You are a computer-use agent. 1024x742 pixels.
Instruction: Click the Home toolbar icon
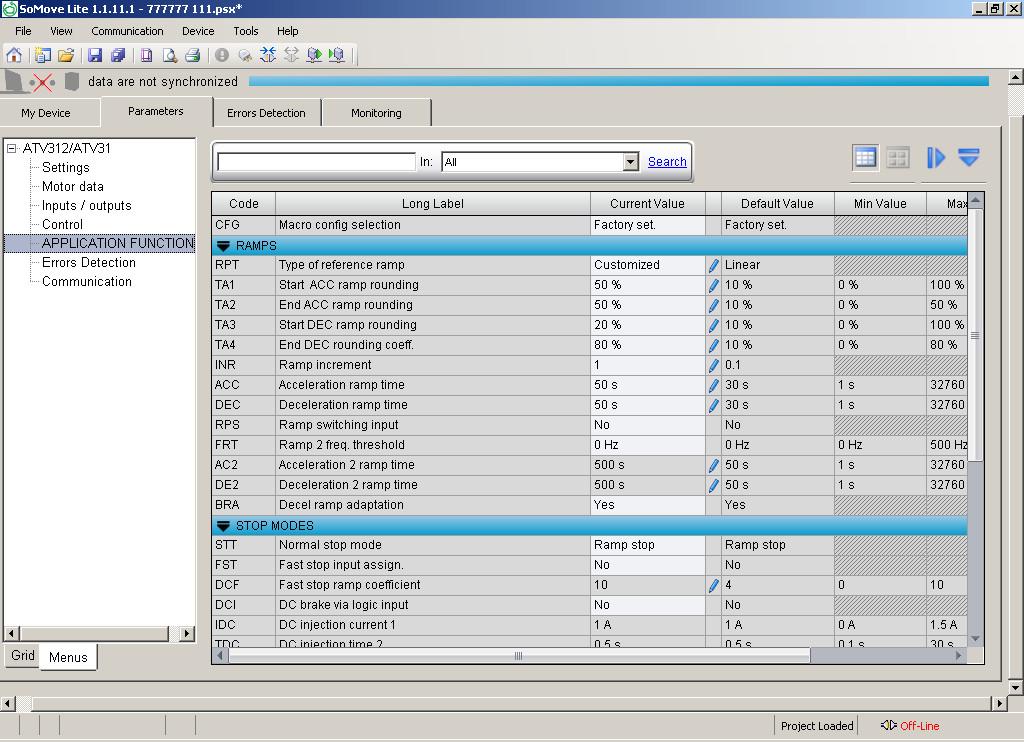14,56
